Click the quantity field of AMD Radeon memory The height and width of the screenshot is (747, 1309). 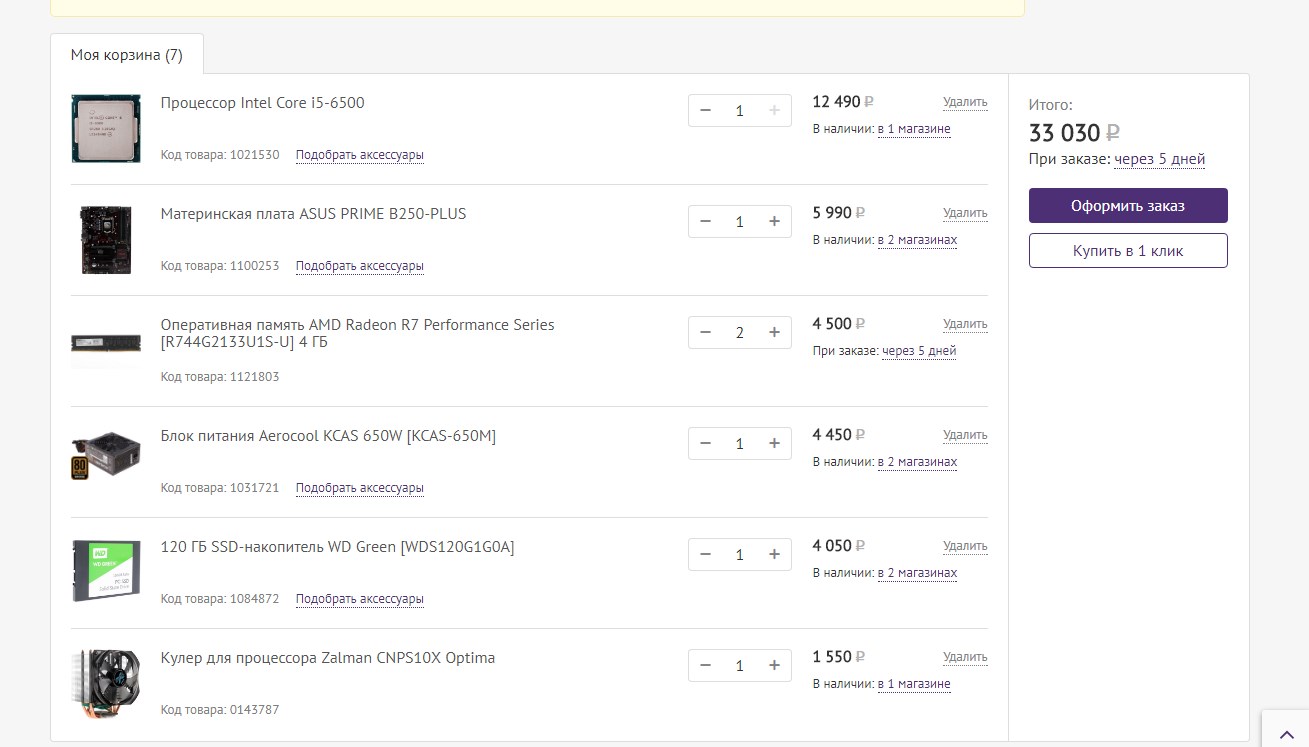click(x=740, y=332)
